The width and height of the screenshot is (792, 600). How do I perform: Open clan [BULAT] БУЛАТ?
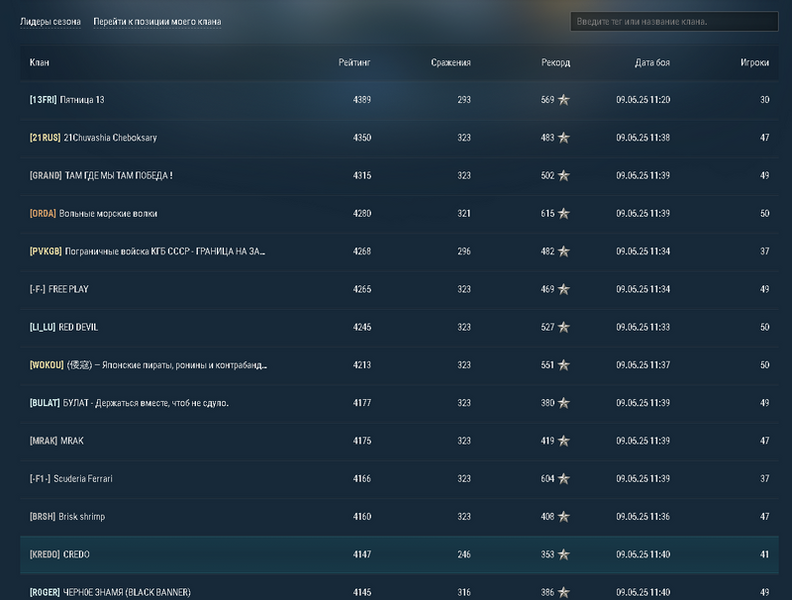pyautogui.click(x=129, y=403)
